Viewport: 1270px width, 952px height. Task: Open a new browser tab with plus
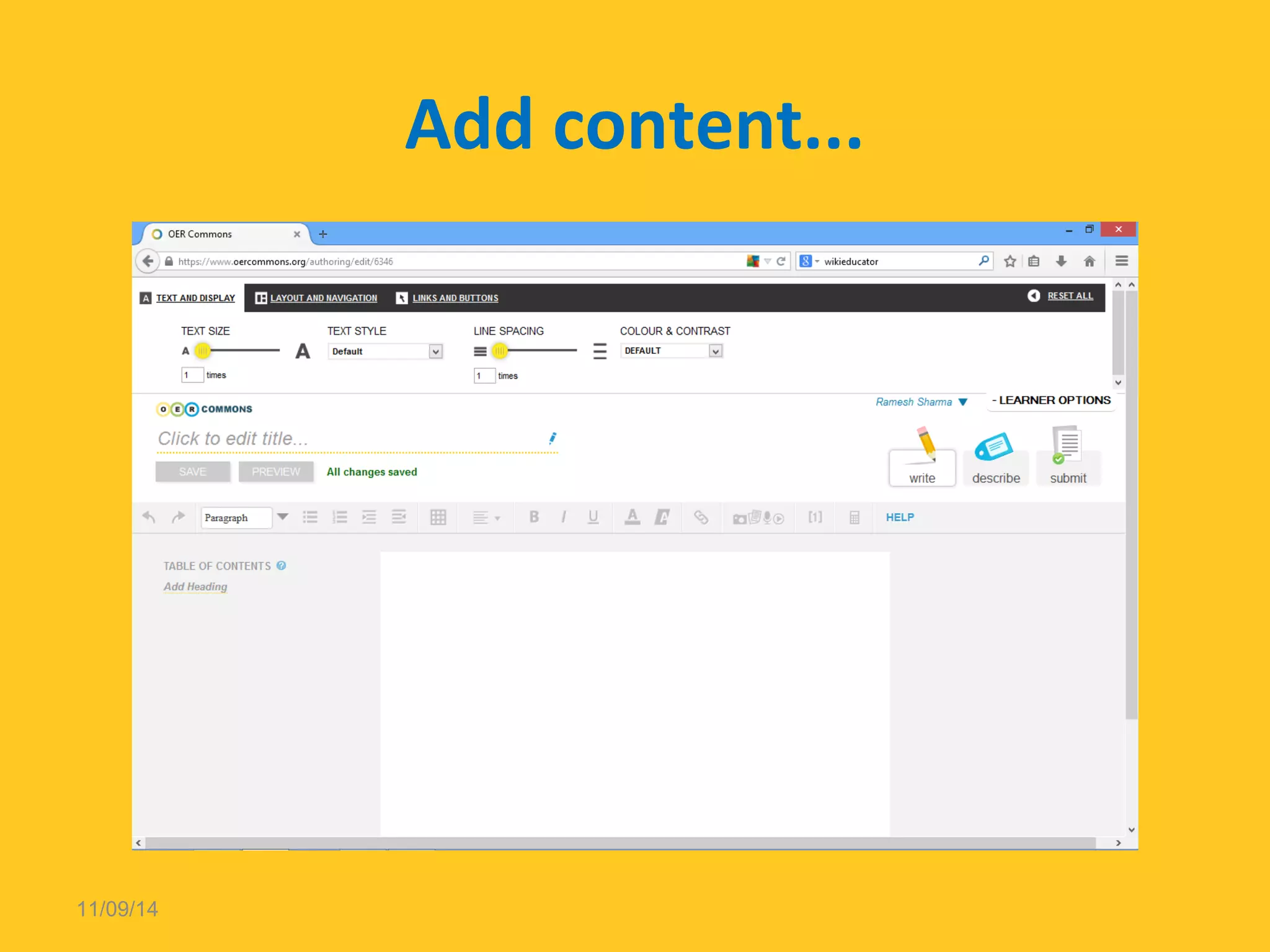coord(323,234)
